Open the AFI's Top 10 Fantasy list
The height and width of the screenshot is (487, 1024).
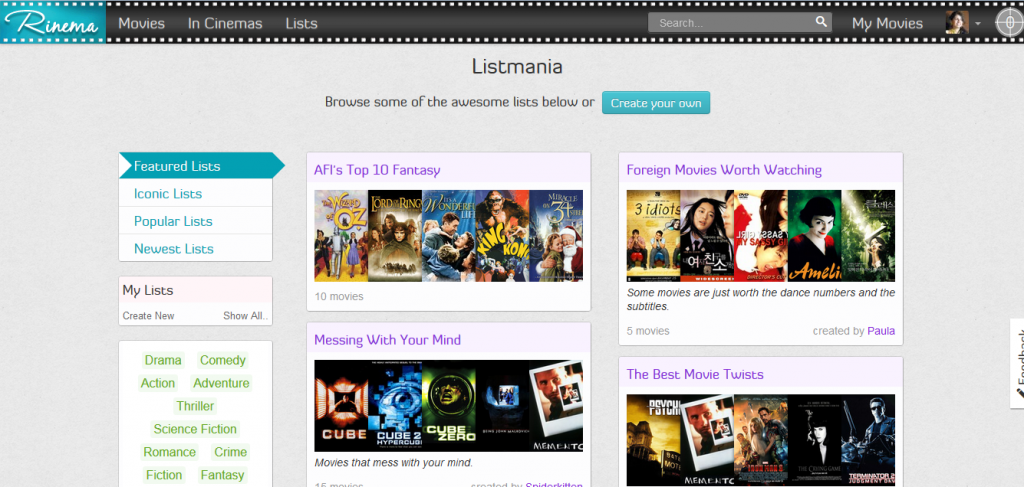click(x=377, y=170)
